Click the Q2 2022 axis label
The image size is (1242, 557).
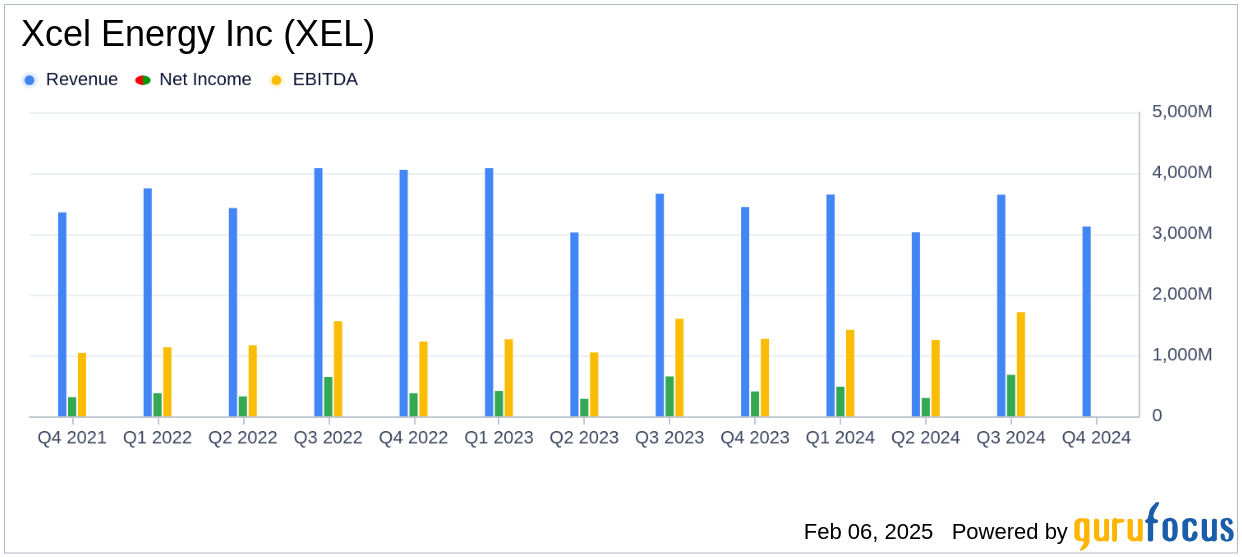pos(243,438)
